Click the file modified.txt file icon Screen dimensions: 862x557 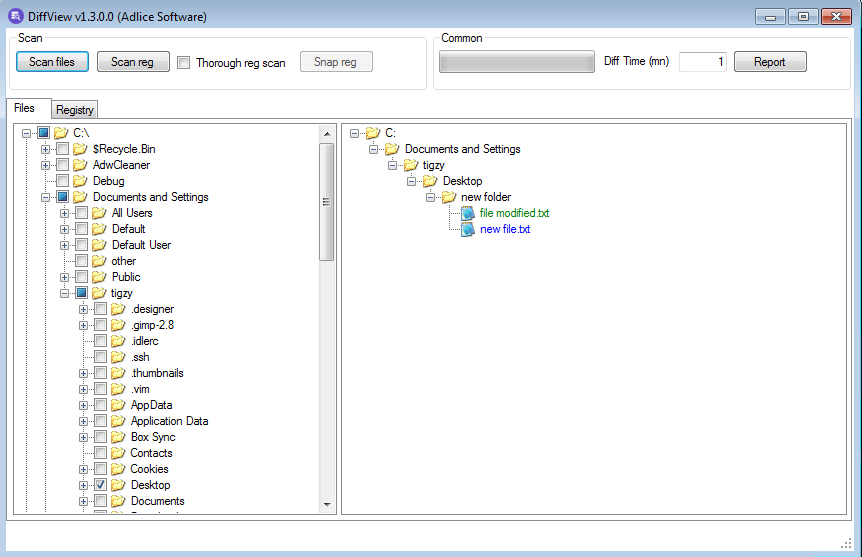(x=468, y=213)
